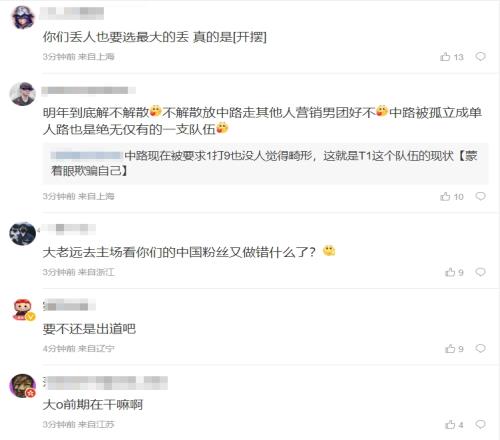Open blurred username in quoted reply box
The width and height of the screenshot is (500, 440).
click(x=87, y=155)
